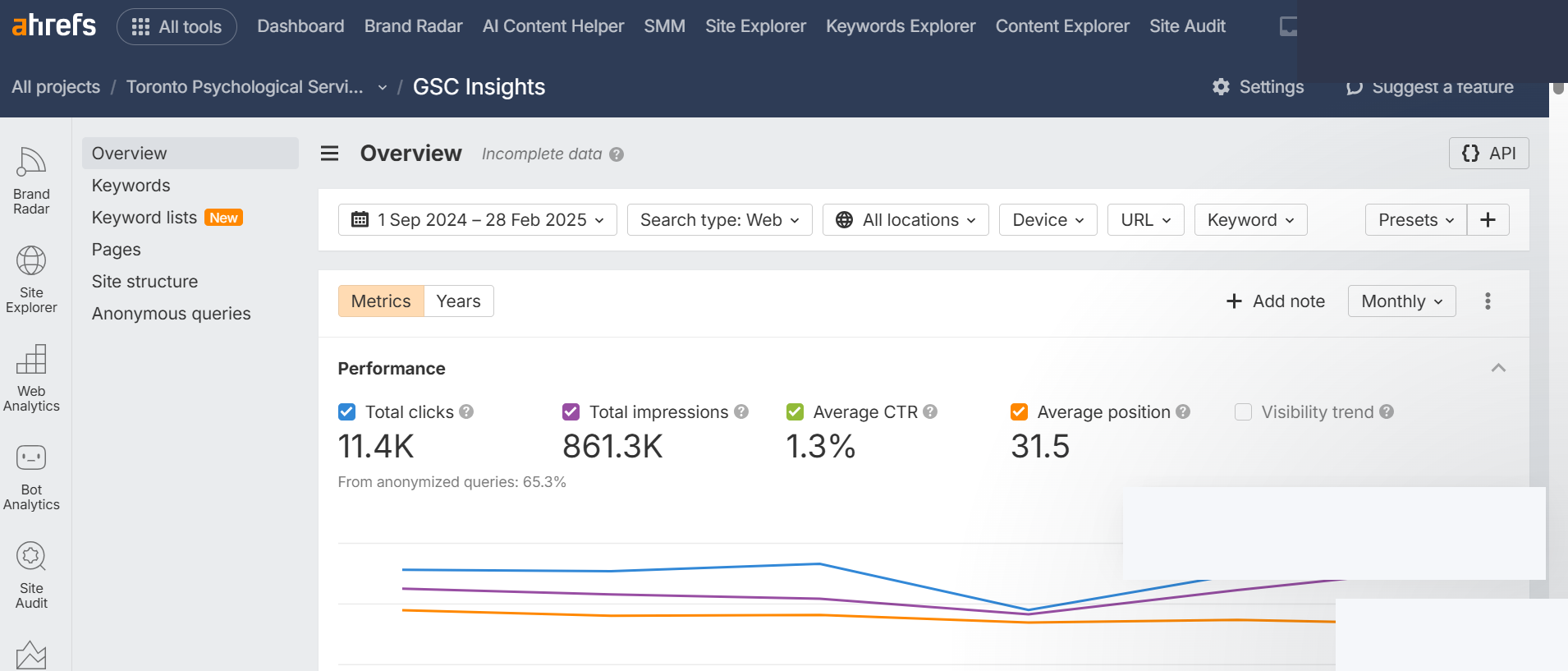1568x671 pixels.
Task: Open SMM in top navigation
Action: 664,26
